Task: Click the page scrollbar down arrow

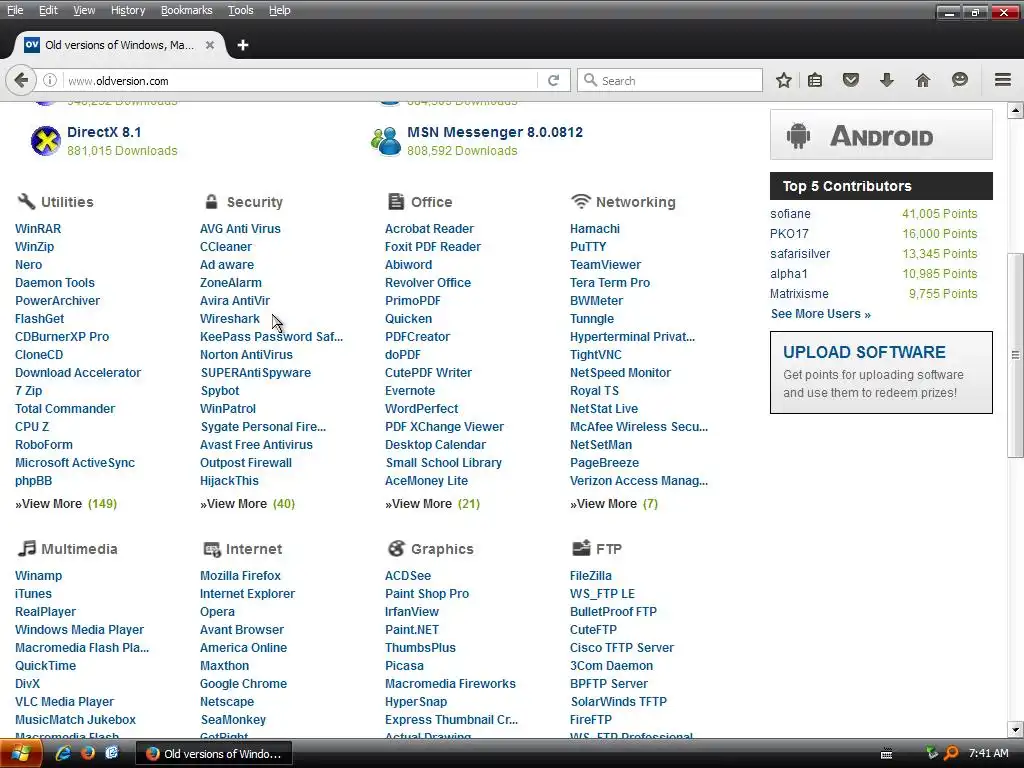Action: pos(1016,729)
